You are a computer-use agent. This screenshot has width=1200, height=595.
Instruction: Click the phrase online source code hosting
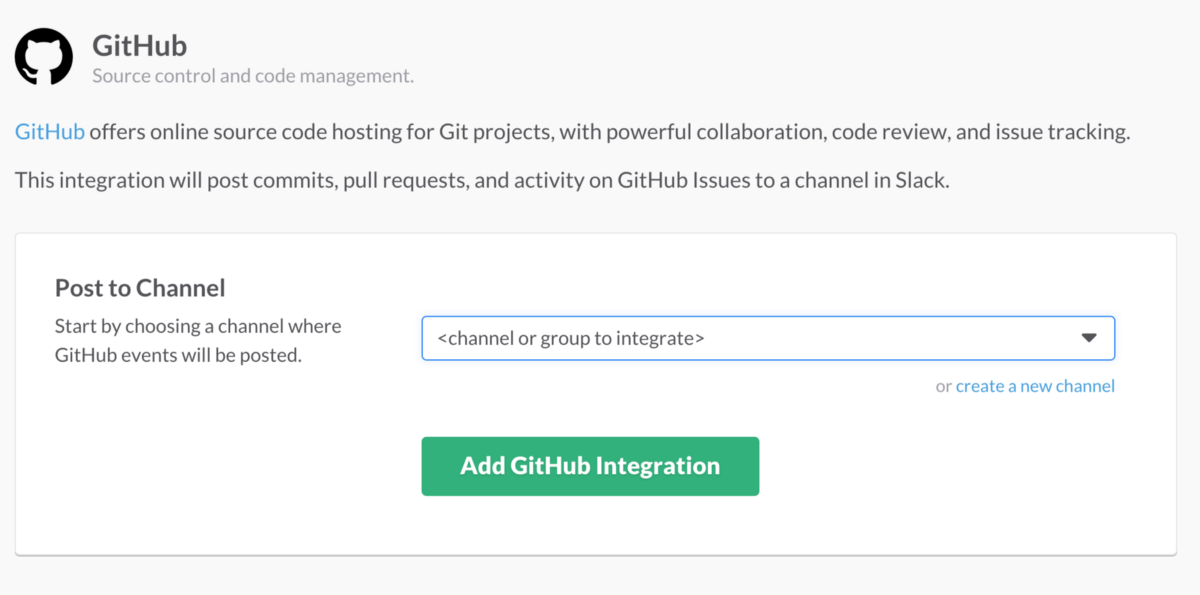tap(254, 132)
